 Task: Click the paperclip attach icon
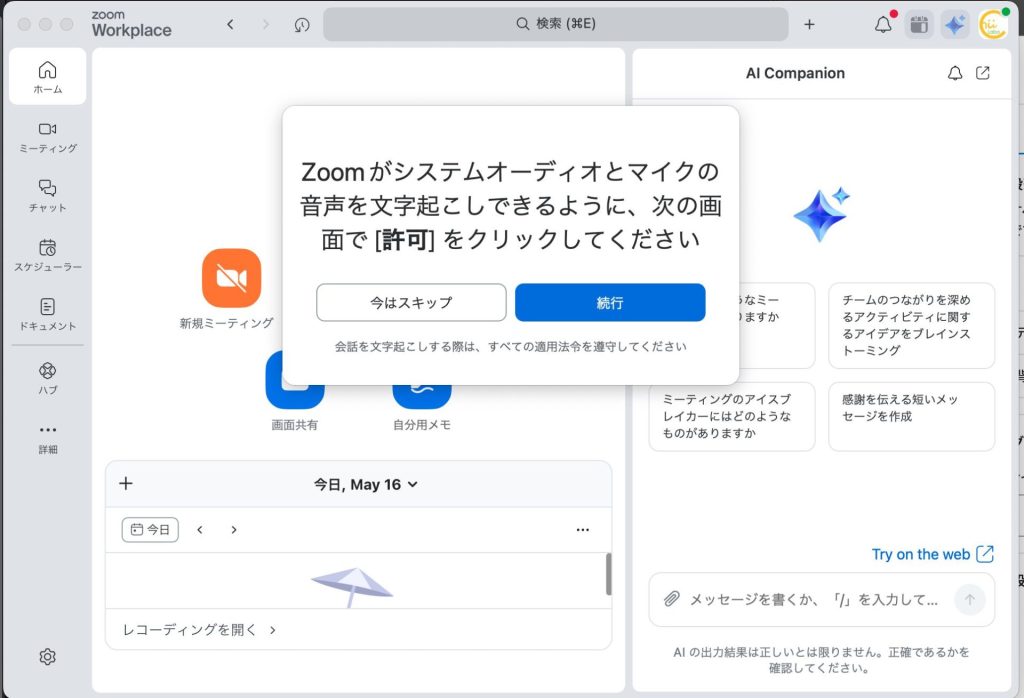[671, 599]
